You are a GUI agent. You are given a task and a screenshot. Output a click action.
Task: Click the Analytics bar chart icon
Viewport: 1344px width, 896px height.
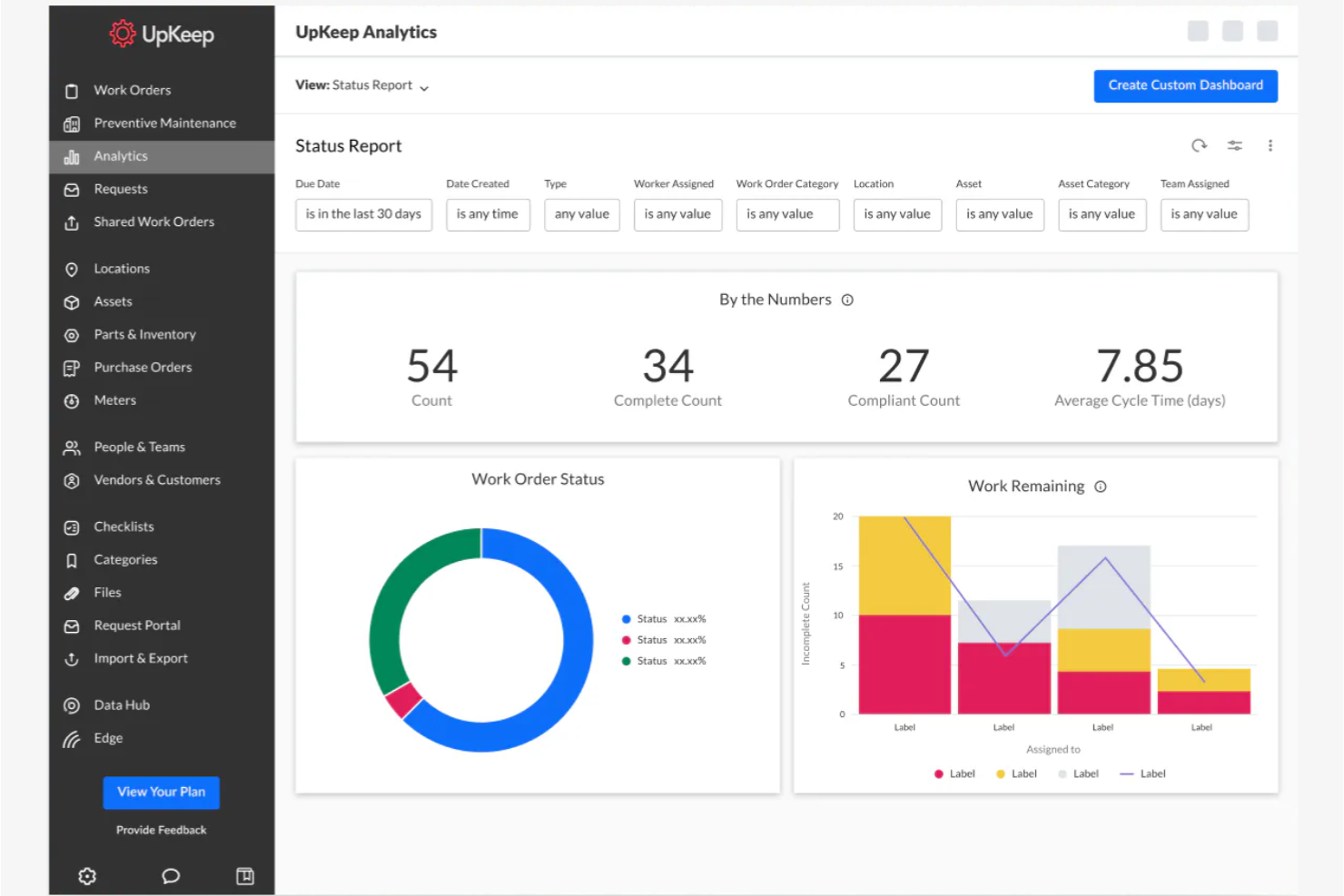point(72,157)
